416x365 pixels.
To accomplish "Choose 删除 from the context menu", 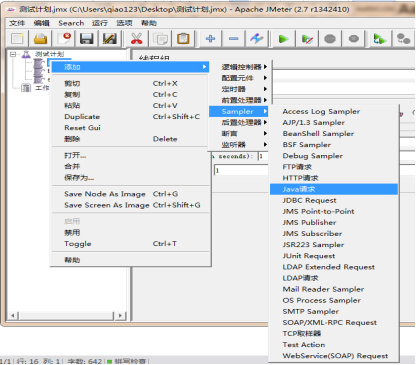I will coord(130,139).
